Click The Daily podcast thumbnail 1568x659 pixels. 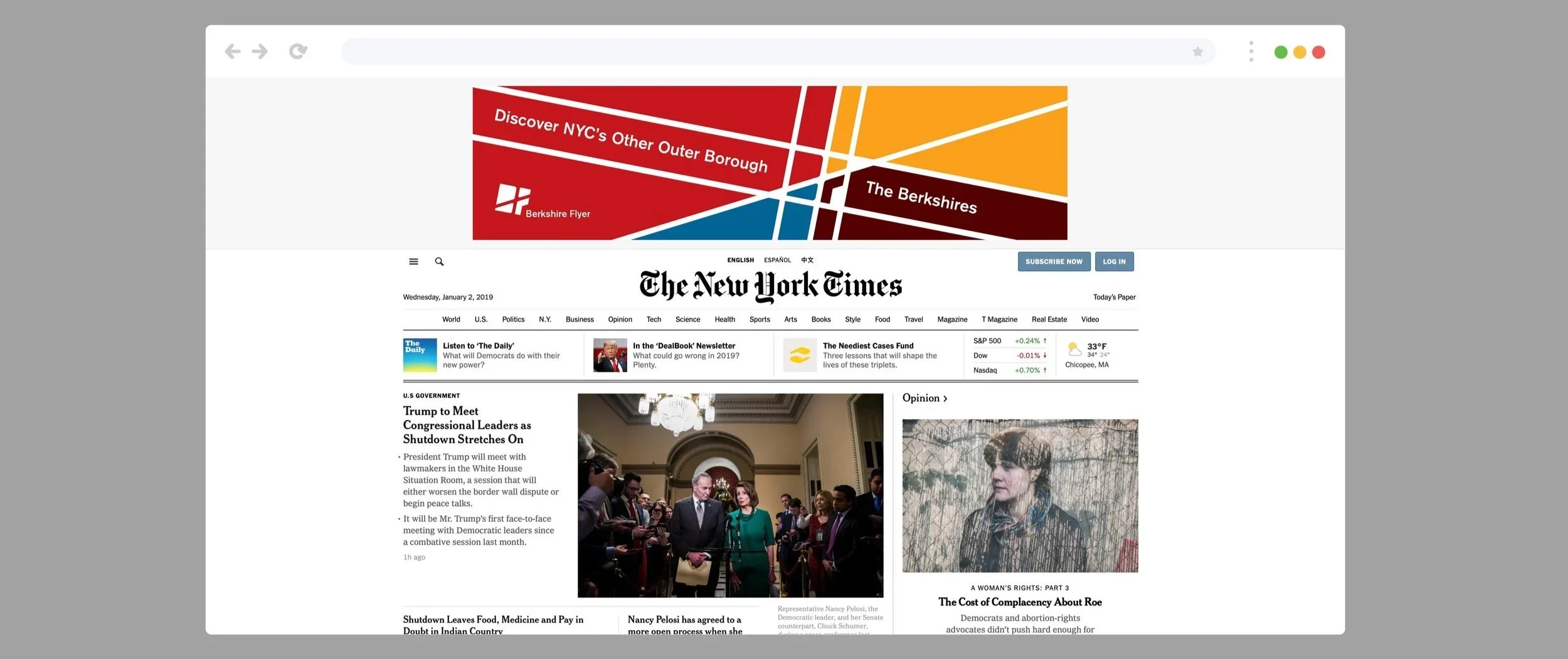point(420,355)
